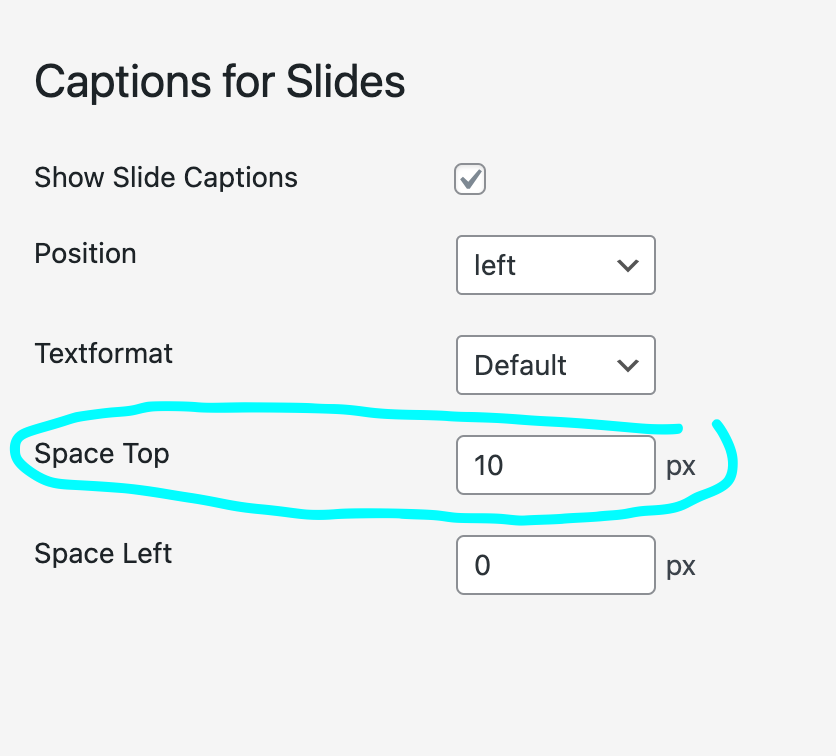This screenshot has width=836, height=756.
Task: Focus the Space Top input field
Action: (555, 465)
